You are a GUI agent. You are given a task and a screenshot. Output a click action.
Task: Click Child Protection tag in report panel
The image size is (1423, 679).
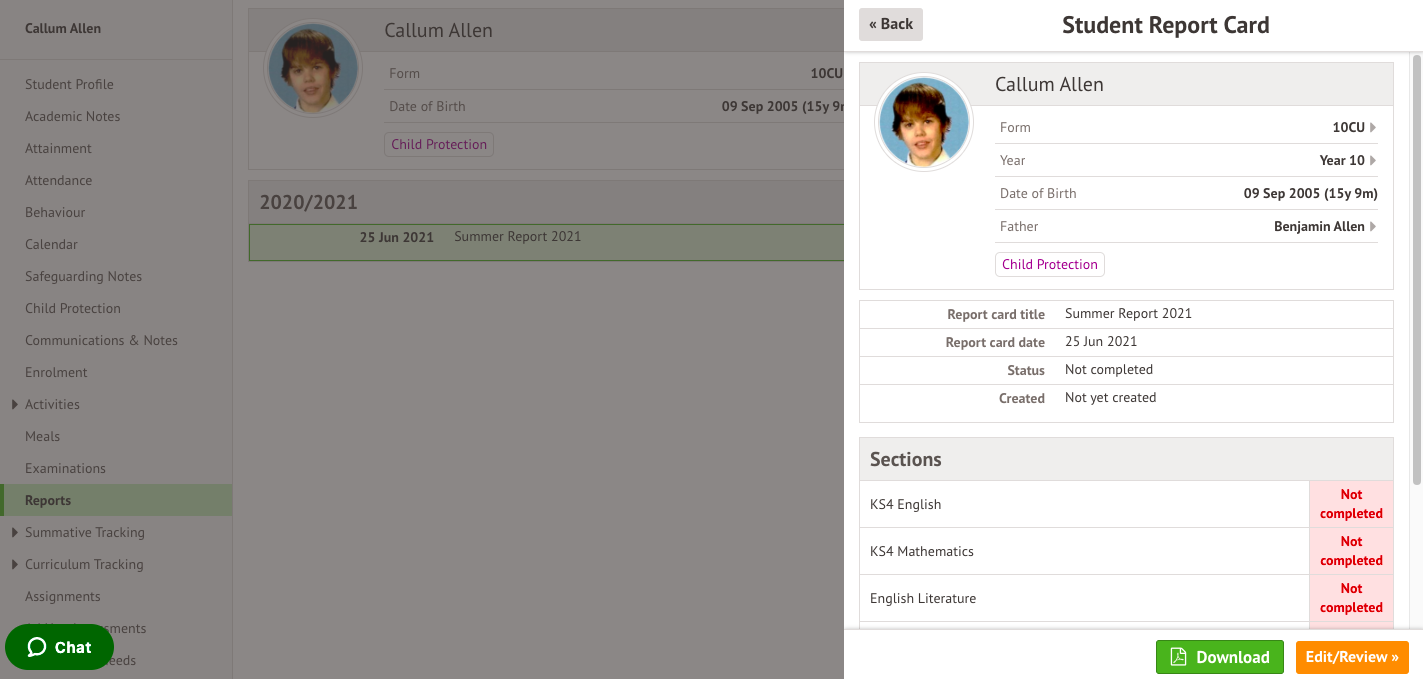click(1049, 265)
